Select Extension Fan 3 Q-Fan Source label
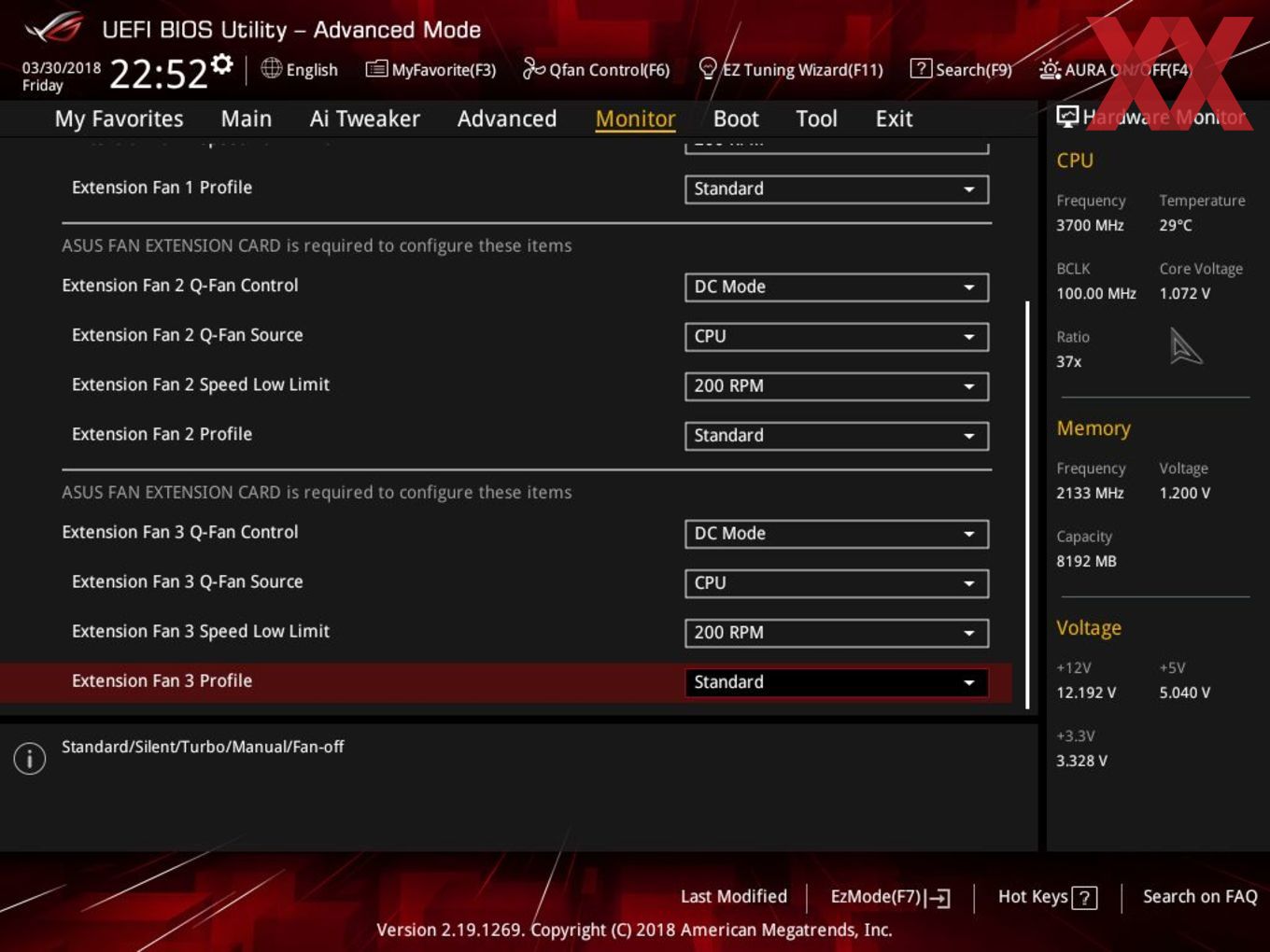The height and width of the screenshot is (952, 1270). click(188, 581)
